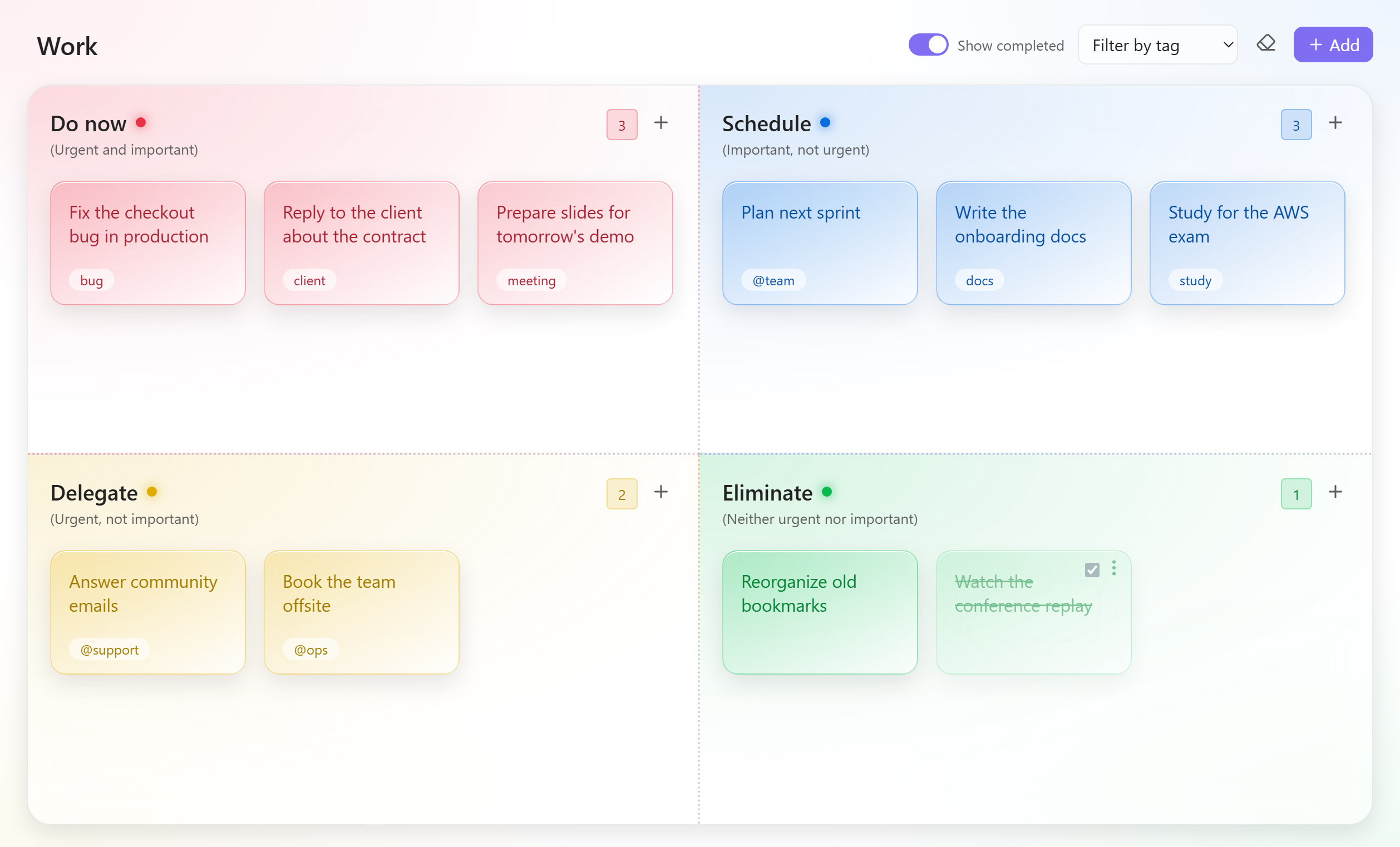Open the Book the team offsite card
Image resolution: width=1400 pixels, height=847 pixels.
361,612
